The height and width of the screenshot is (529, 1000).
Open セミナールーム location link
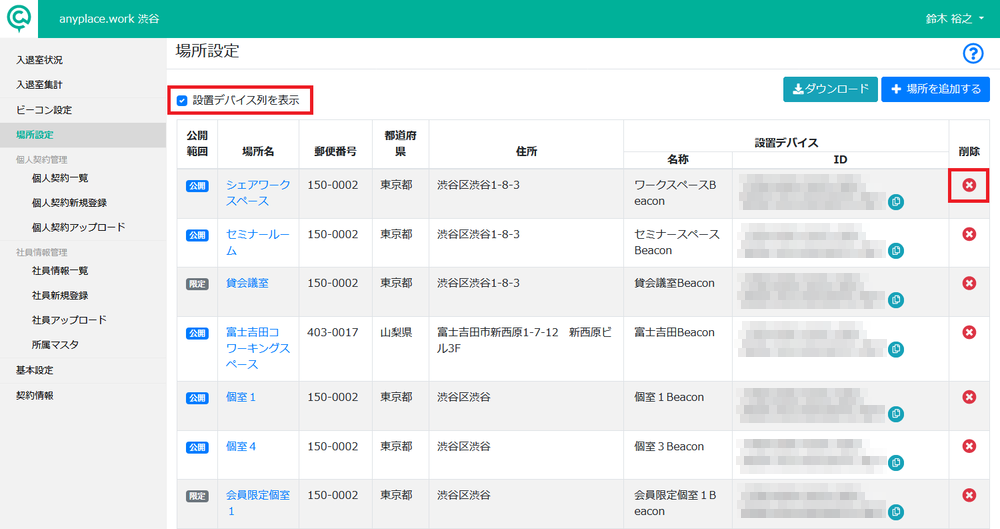pos(258,242)
